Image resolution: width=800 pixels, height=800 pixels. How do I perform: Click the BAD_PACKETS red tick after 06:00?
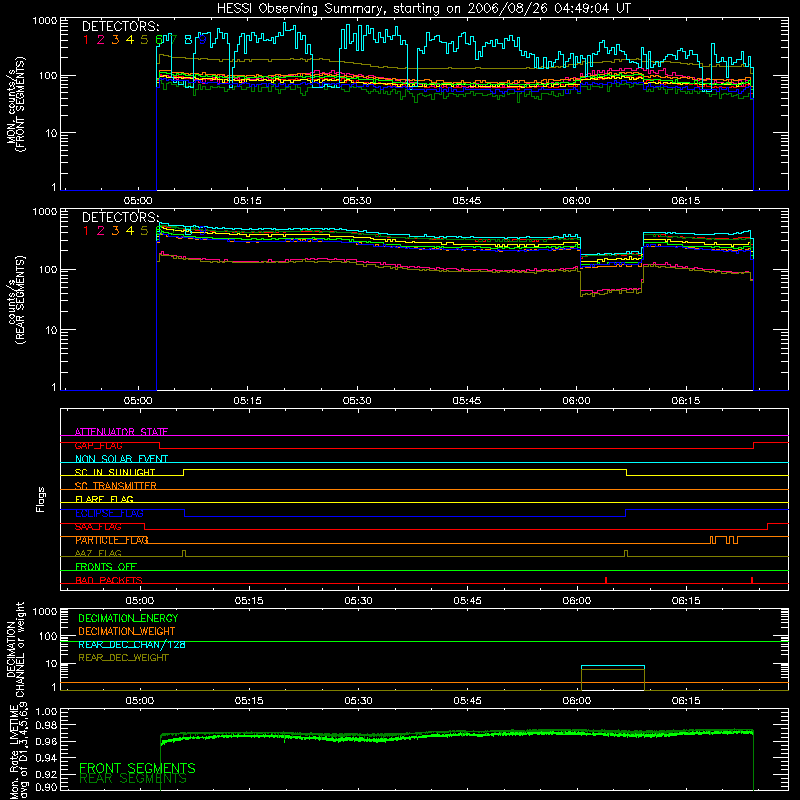point(606,580)
